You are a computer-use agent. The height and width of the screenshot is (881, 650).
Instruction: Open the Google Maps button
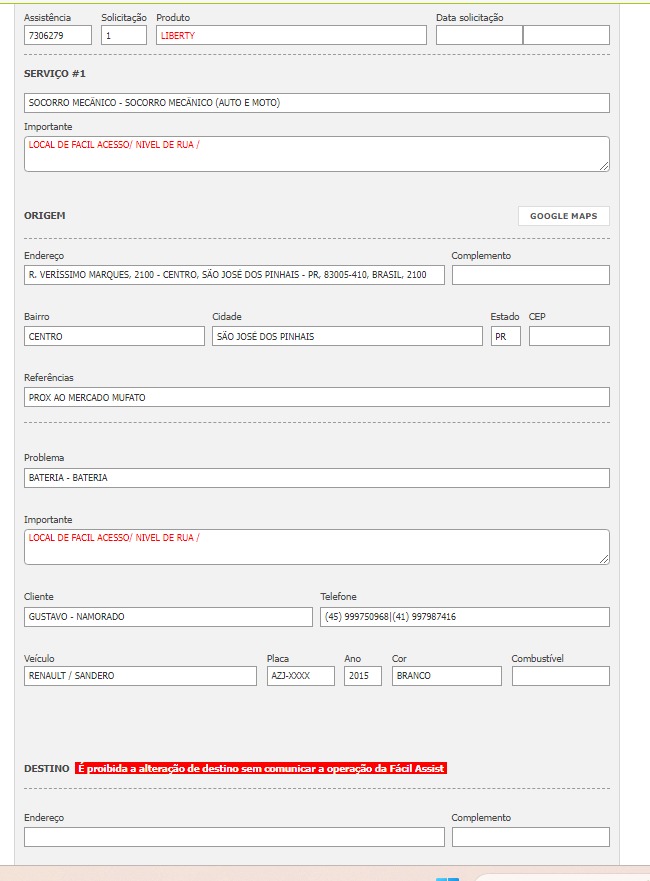coord(563,216)
